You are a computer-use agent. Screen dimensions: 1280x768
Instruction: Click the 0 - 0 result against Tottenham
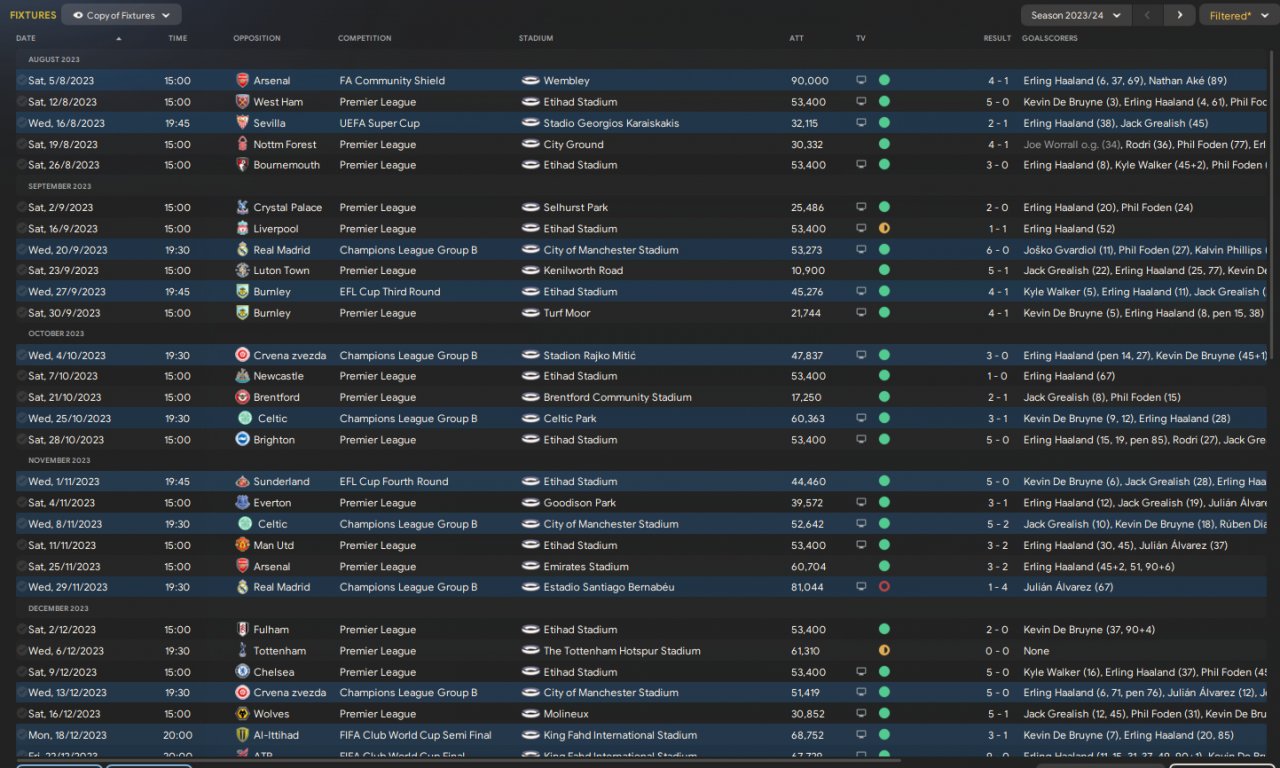tap(998, 651)
